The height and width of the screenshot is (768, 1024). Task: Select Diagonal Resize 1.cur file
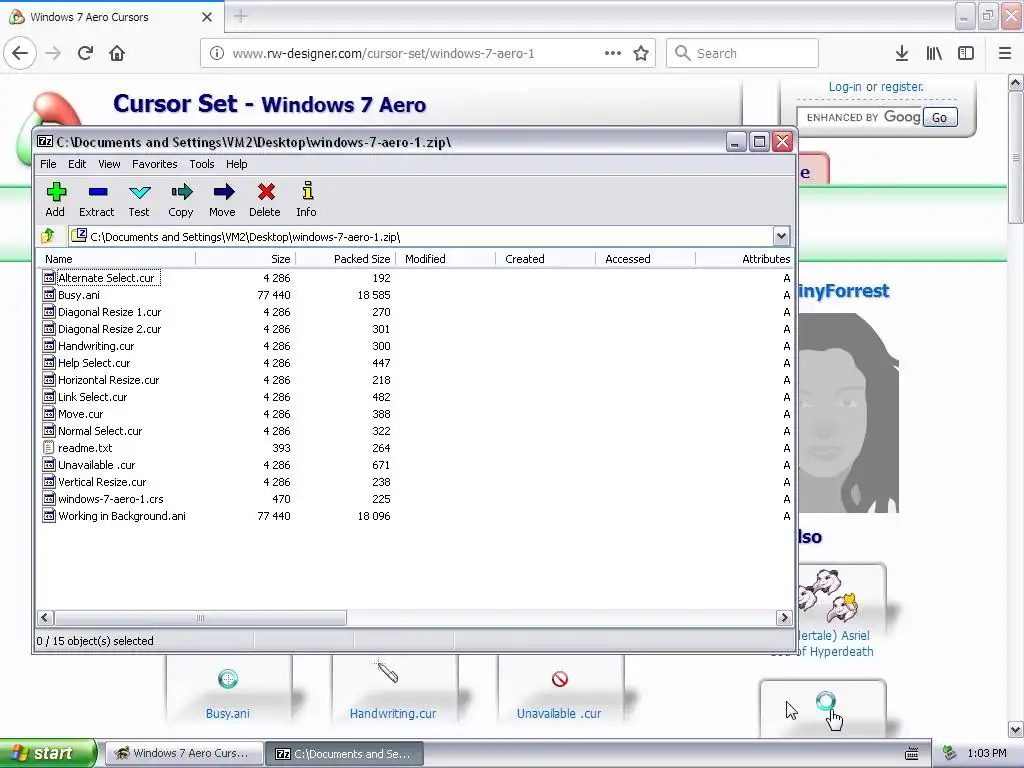tap(109, 312)
